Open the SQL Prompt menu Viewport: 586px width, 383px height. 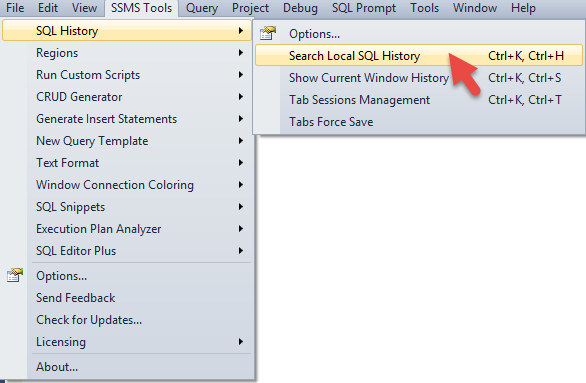pyautogui.click(x=364, y=8)
